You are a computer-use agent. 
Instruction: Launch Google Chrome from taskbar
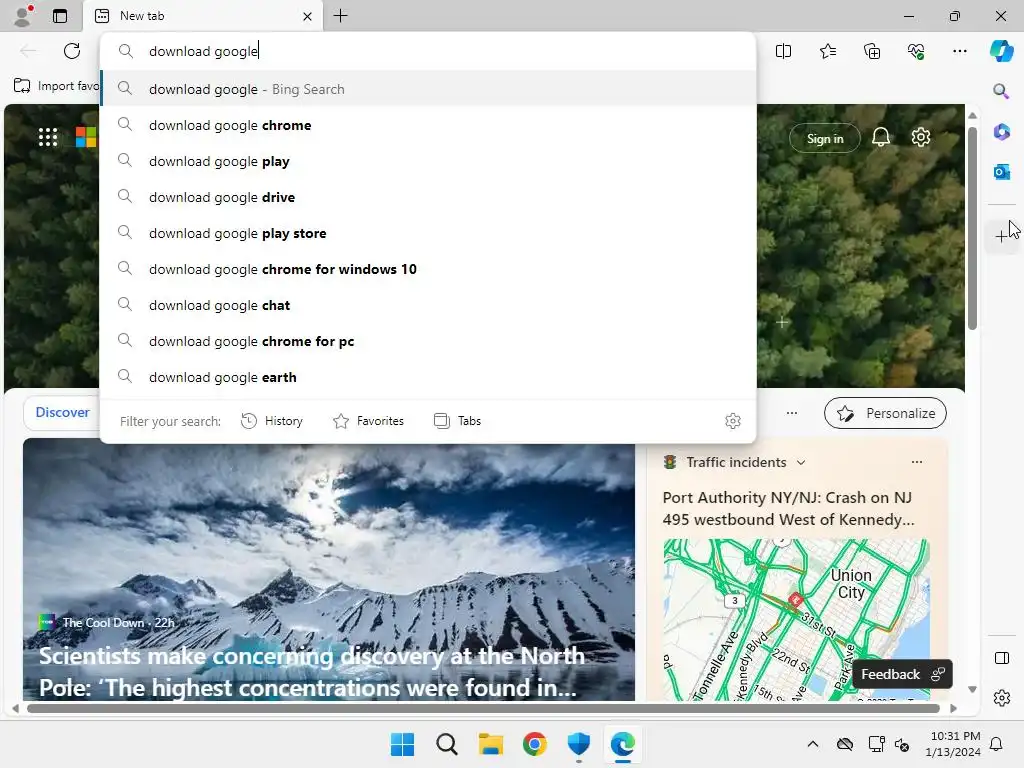pyautogui.click(x=535, y=744)
